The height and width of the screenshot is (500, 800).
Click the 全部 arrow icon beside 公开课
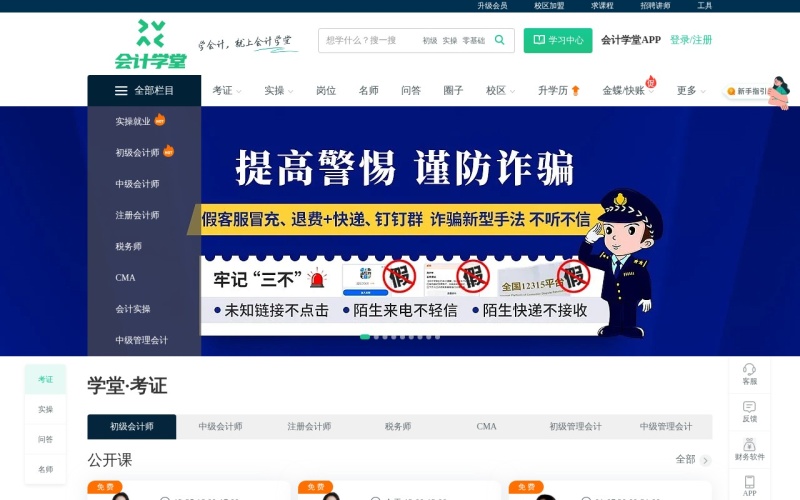click(x=706, y=460)
